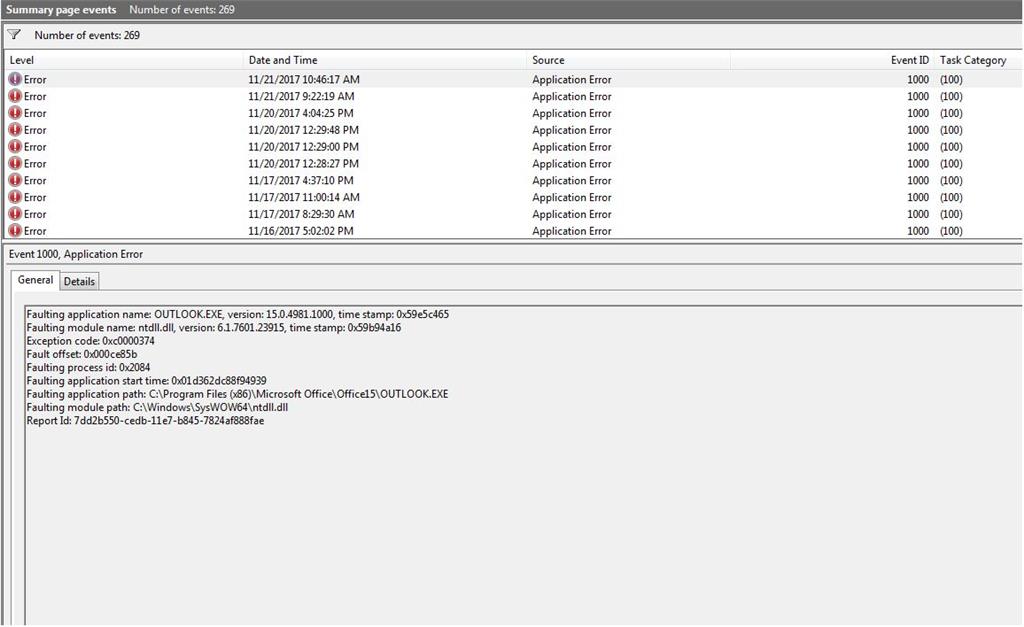Switch to the General tab
This screenshot has width=1024, height=627.
click(x=35, y=280)
